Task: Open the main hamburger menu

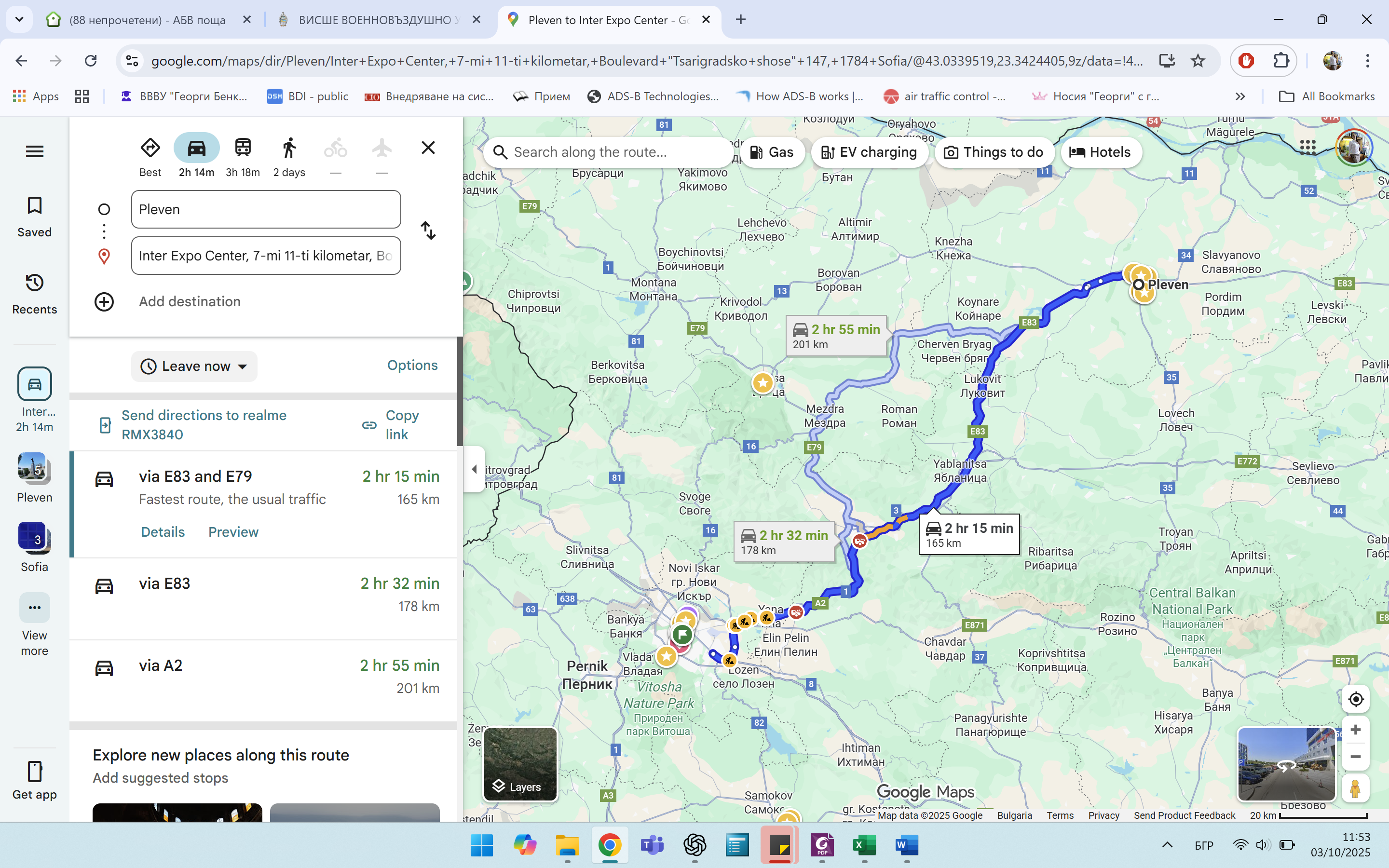Action: tap(34, 151)
